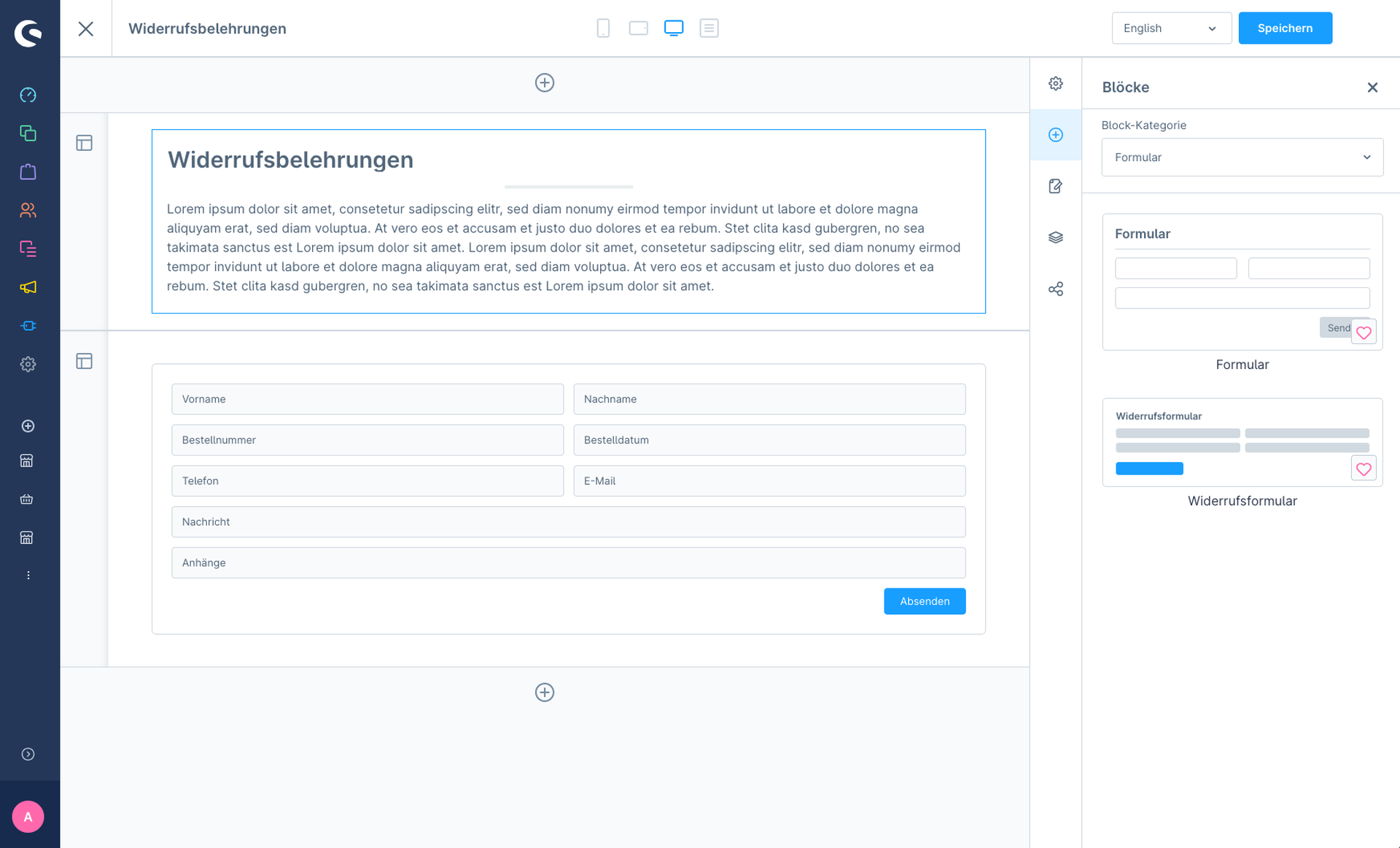Open the English language dropdown
Screen dimensions: 1400x848
tap(1171, 28)
